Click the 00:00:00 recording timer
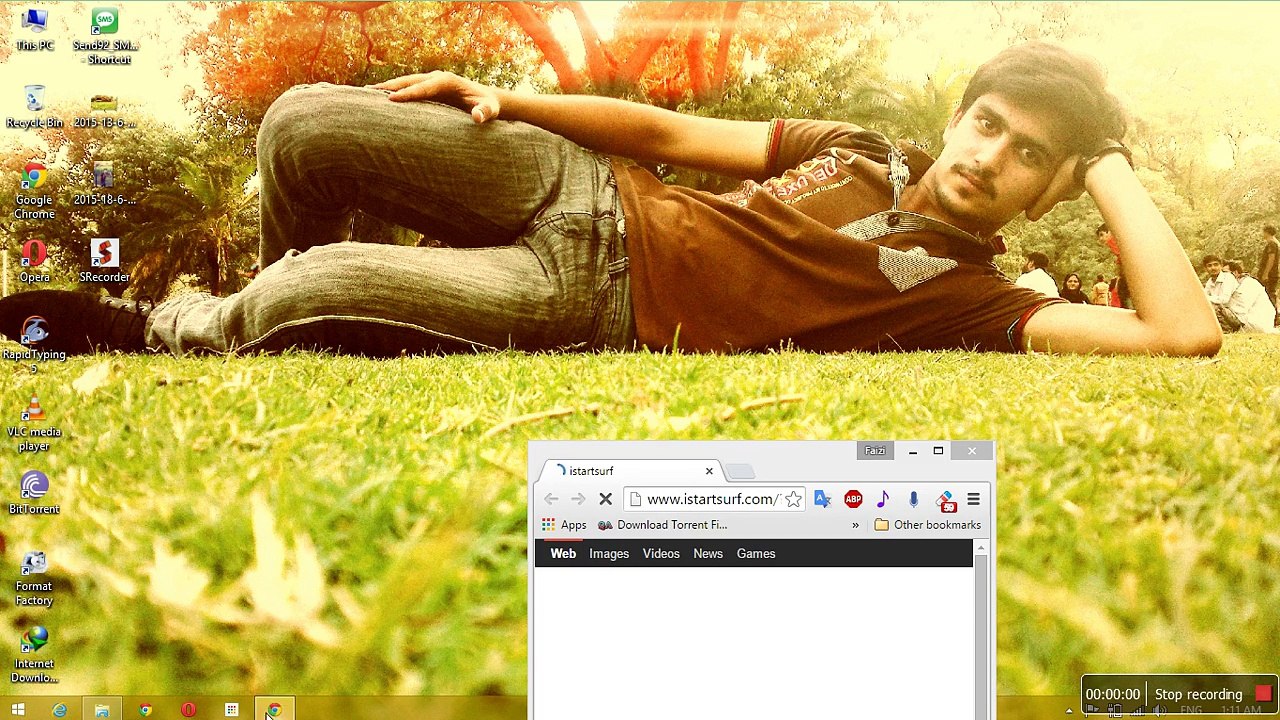This screenshot has width=1280, height=720. point(1112,694)
